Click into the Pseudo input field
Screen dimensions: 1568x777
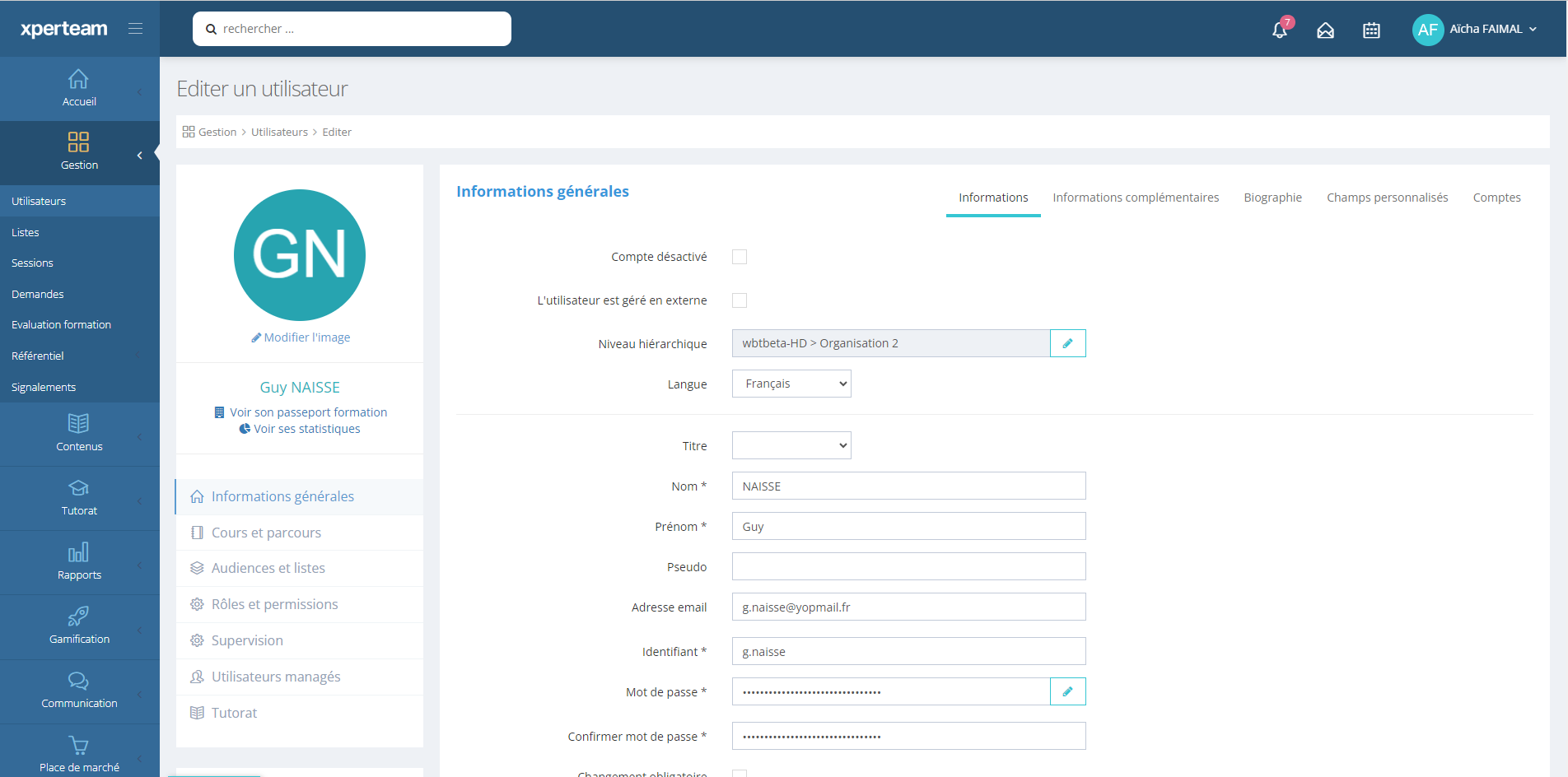(x=908, y=566)
